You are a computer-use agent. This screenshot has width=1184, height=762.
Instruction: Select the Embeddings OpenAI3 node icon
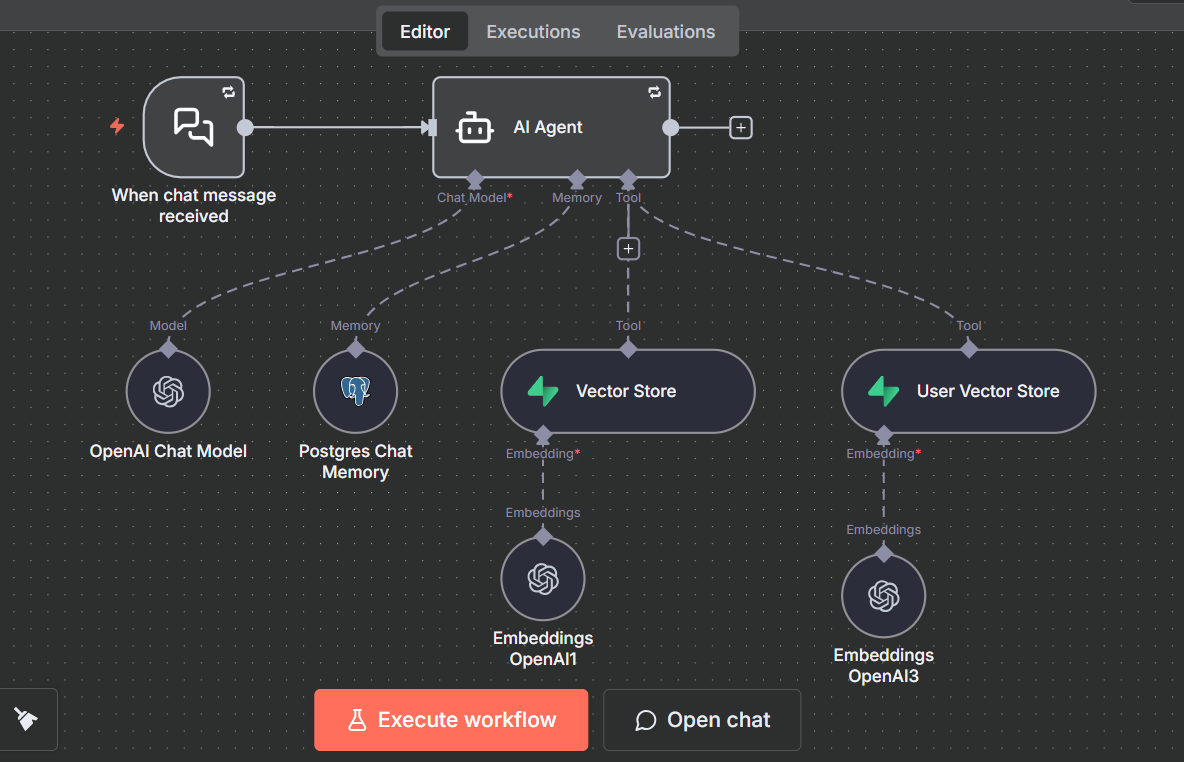click(884, 595)
